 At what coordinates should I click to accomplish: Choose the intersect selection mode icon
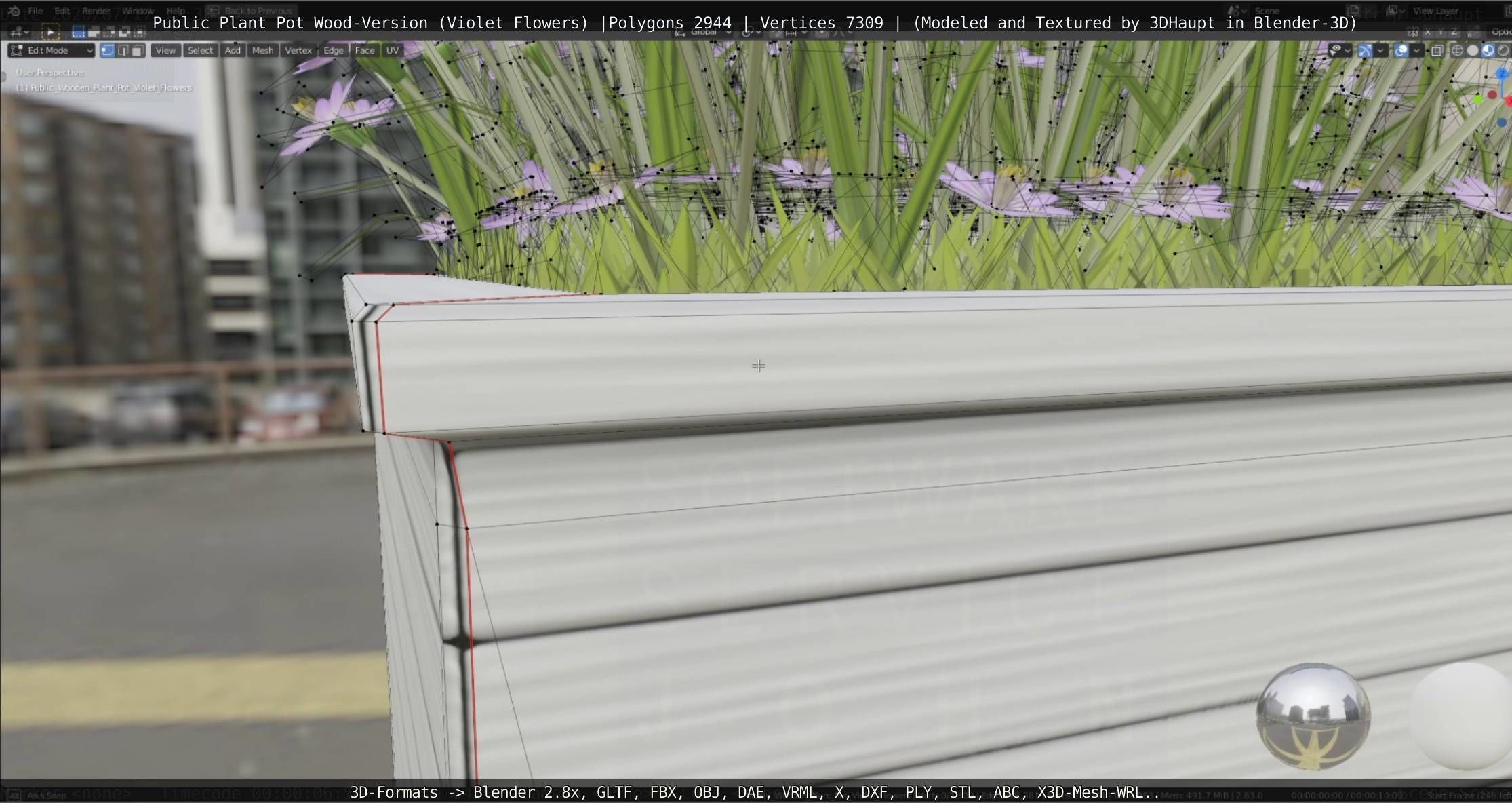click(139, 32)
